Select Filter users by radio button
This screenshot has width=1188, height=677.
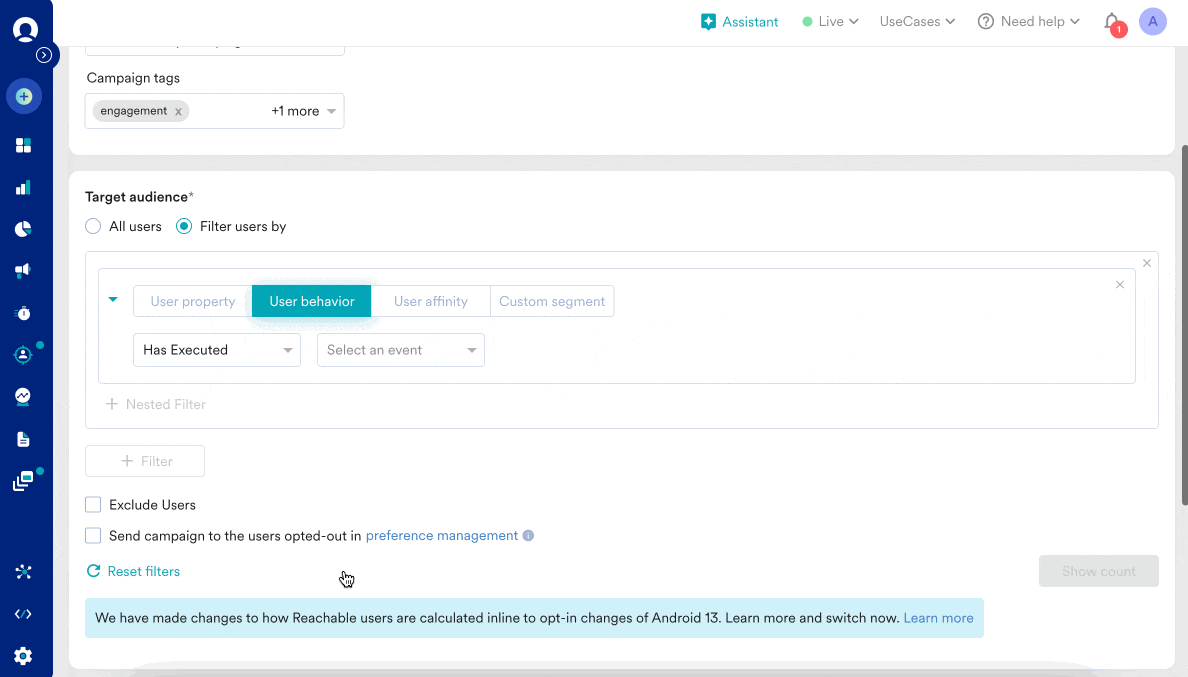pyautogui.click(x=184, y=226)
